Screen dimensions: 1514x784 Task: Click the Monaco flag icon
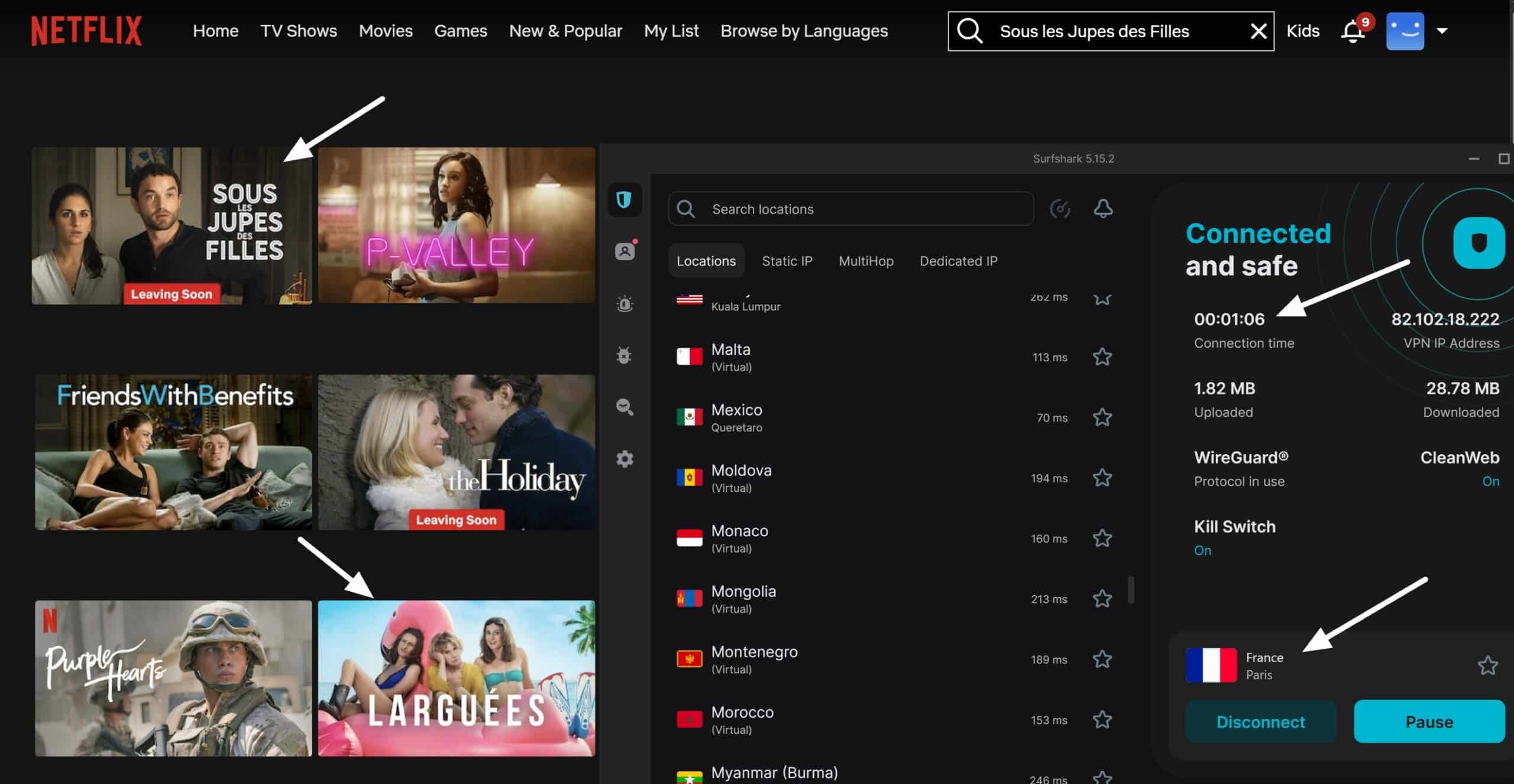[x=690, y=538]
